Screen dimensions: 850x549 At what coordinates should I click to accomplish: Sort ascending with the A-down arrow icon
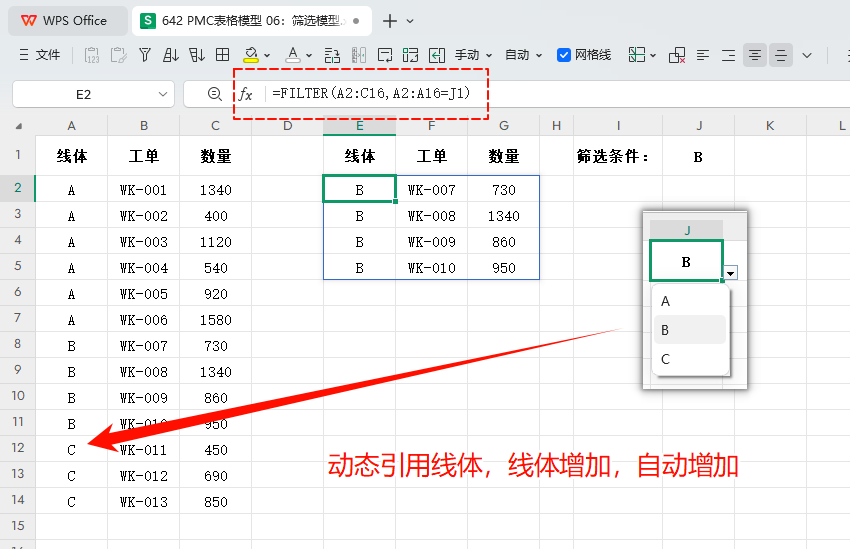click(171, 55)
